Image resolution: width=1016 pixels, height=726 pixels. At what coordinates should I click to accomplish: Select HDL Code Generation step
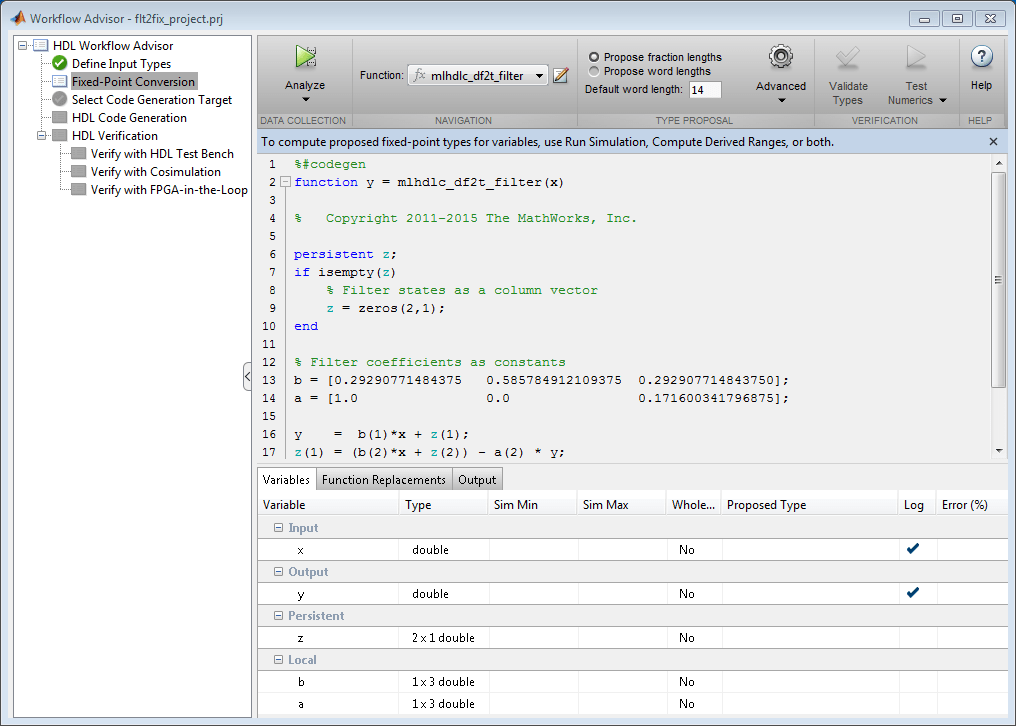pos(129,118)
